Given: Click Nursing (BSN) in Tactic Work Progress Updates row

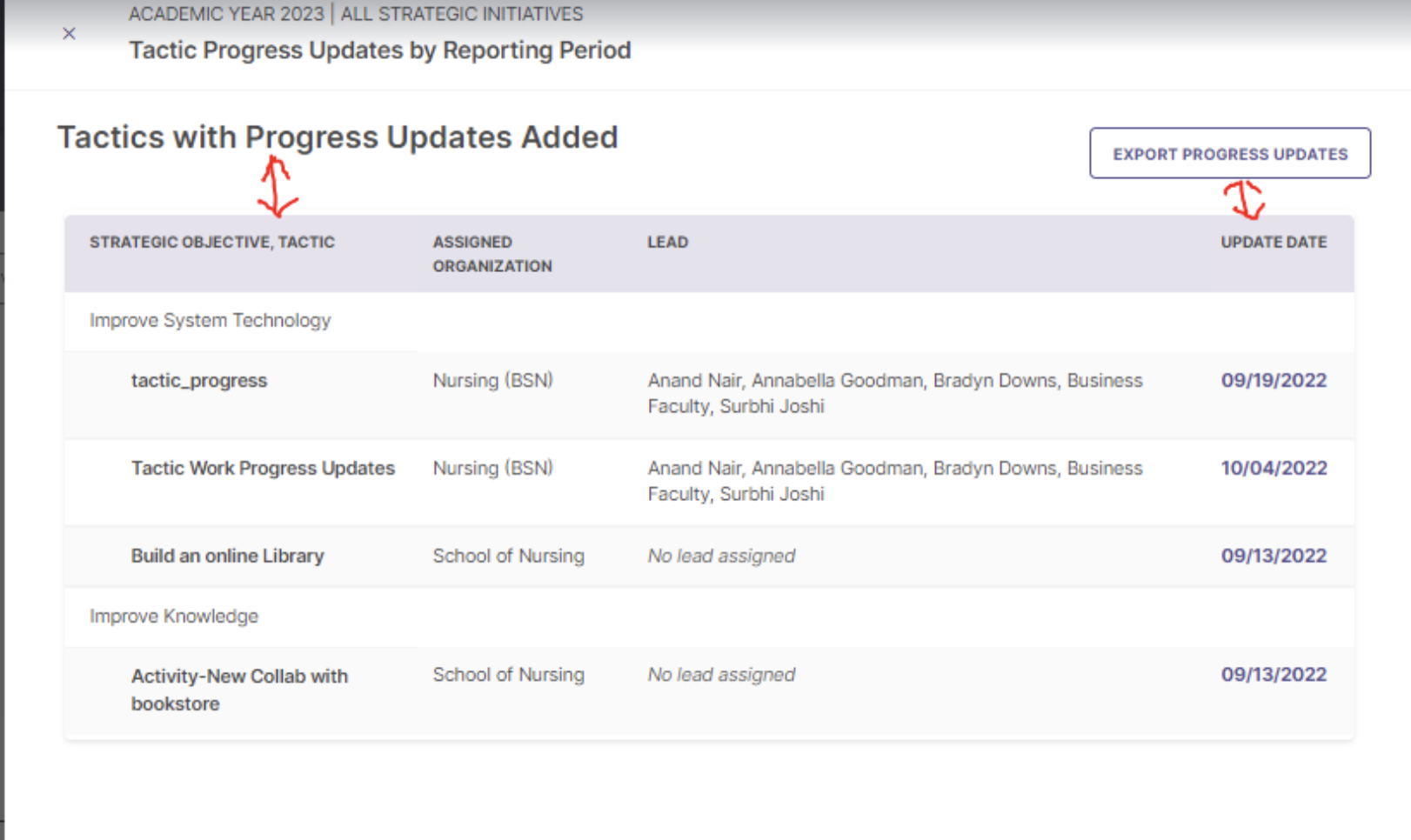Looking at the screenshot, I should click(x=493, y=469).
